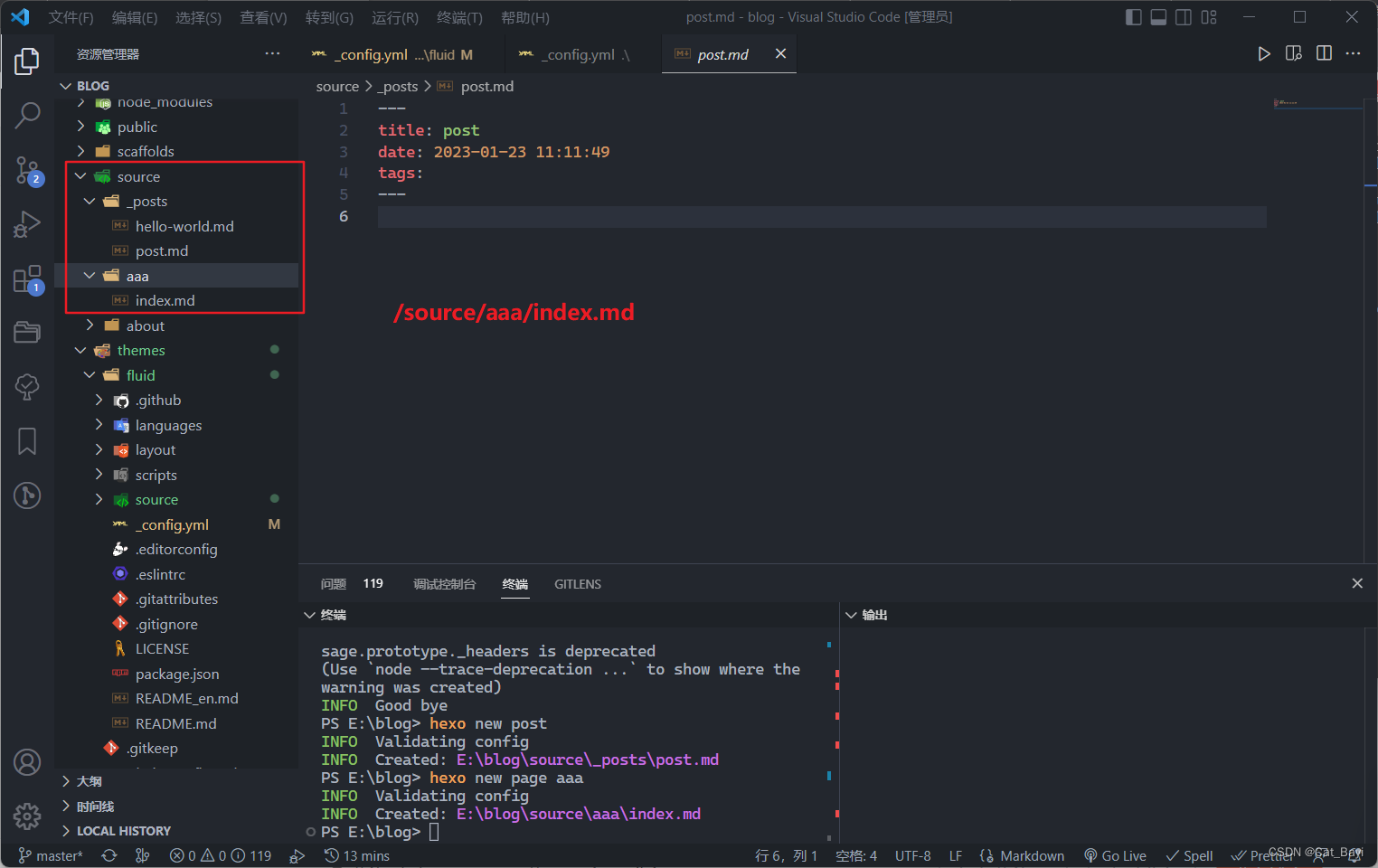Change UTF-8 file encoding
The image size is (1378, 868).
click(913, 855)
